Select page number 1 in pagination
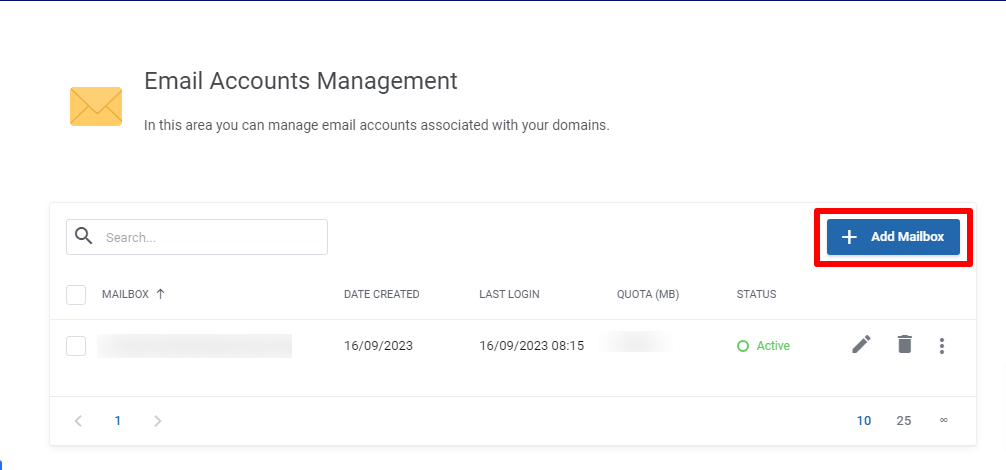This screenshot has width=1006, height=470. [x=118, y=421]
